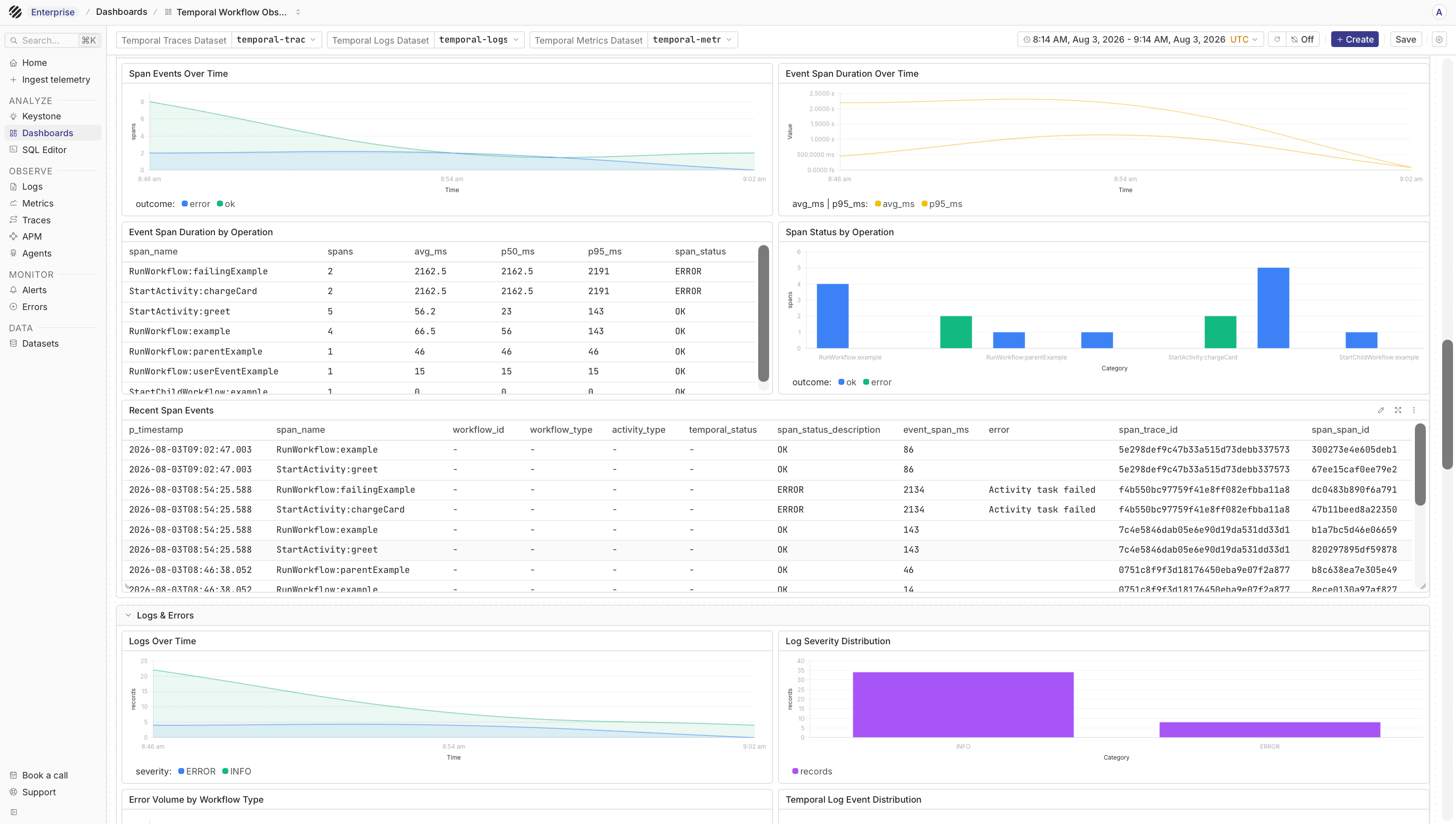This screenshot has width=1456, height=824.
Task: Toggle error series in Span Status legend
Action: point(877,383)
